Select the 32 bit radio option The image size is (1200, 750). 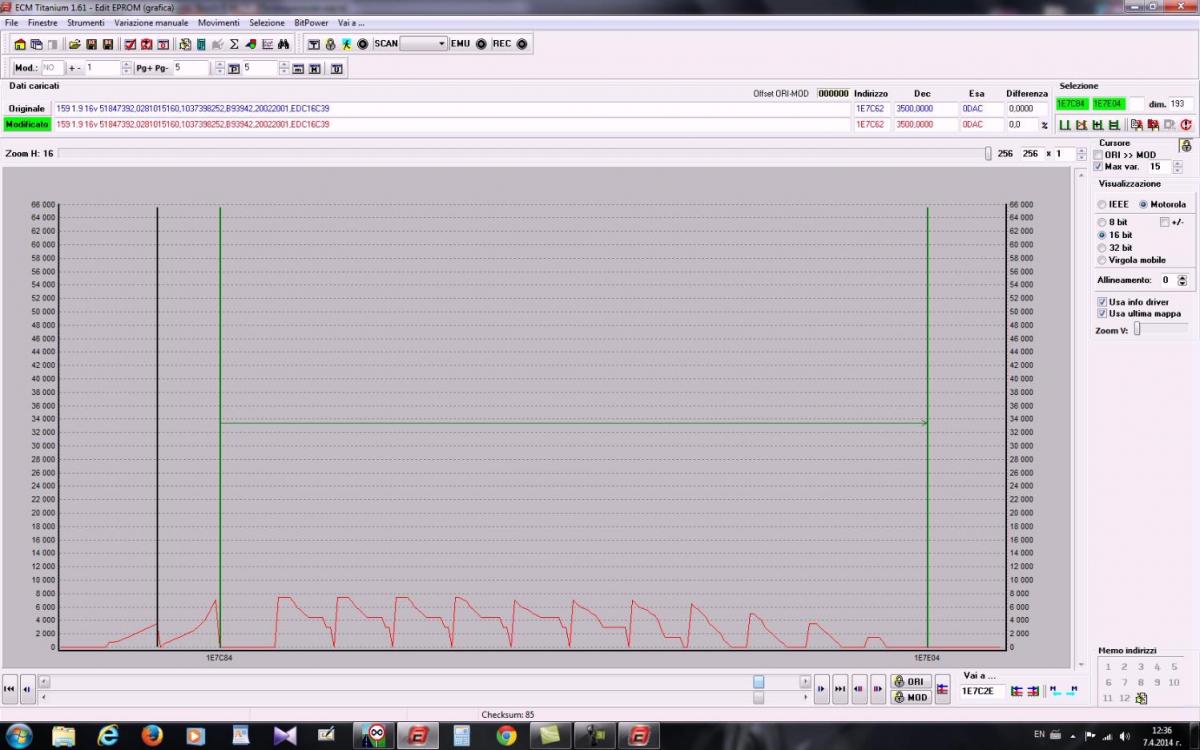(x=1102, y=247)
